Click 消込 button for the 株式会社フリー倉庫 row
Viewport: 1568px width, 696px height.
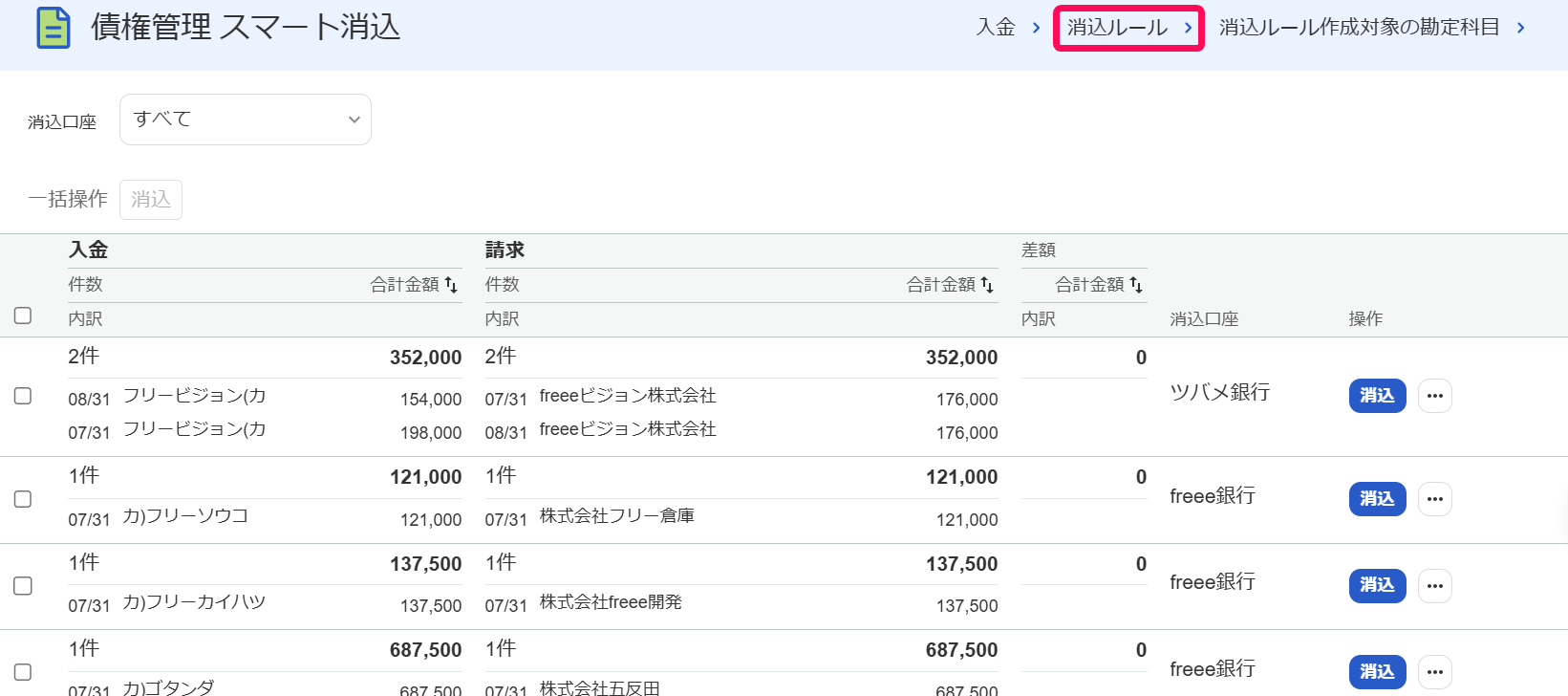click(x=1377, y=499)
